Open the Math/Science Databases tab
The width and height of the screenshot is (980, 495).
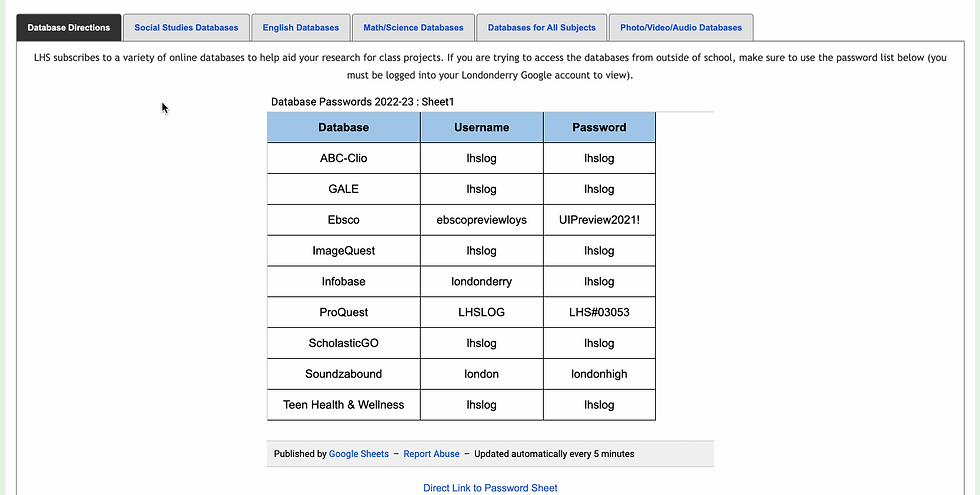coord(413,28)
